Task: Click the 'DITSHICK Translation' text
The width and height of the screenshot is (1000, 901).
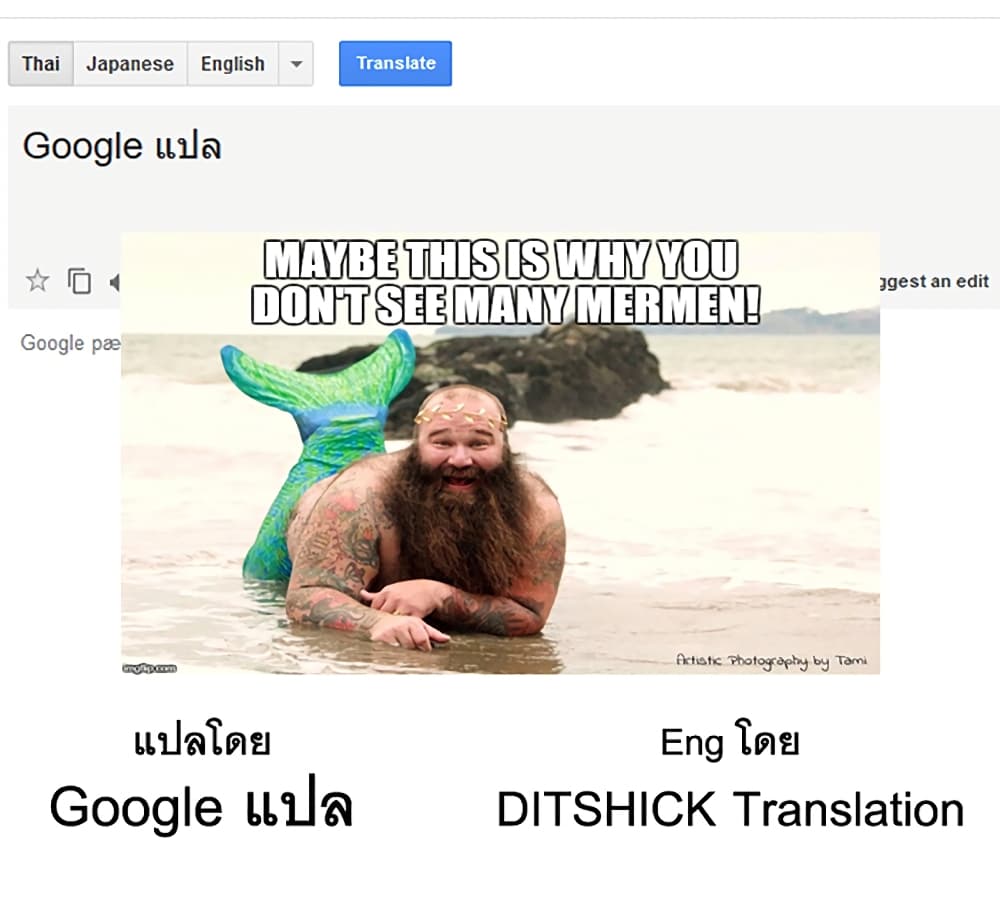Action: pyautogui.click(x=730, y=809)
